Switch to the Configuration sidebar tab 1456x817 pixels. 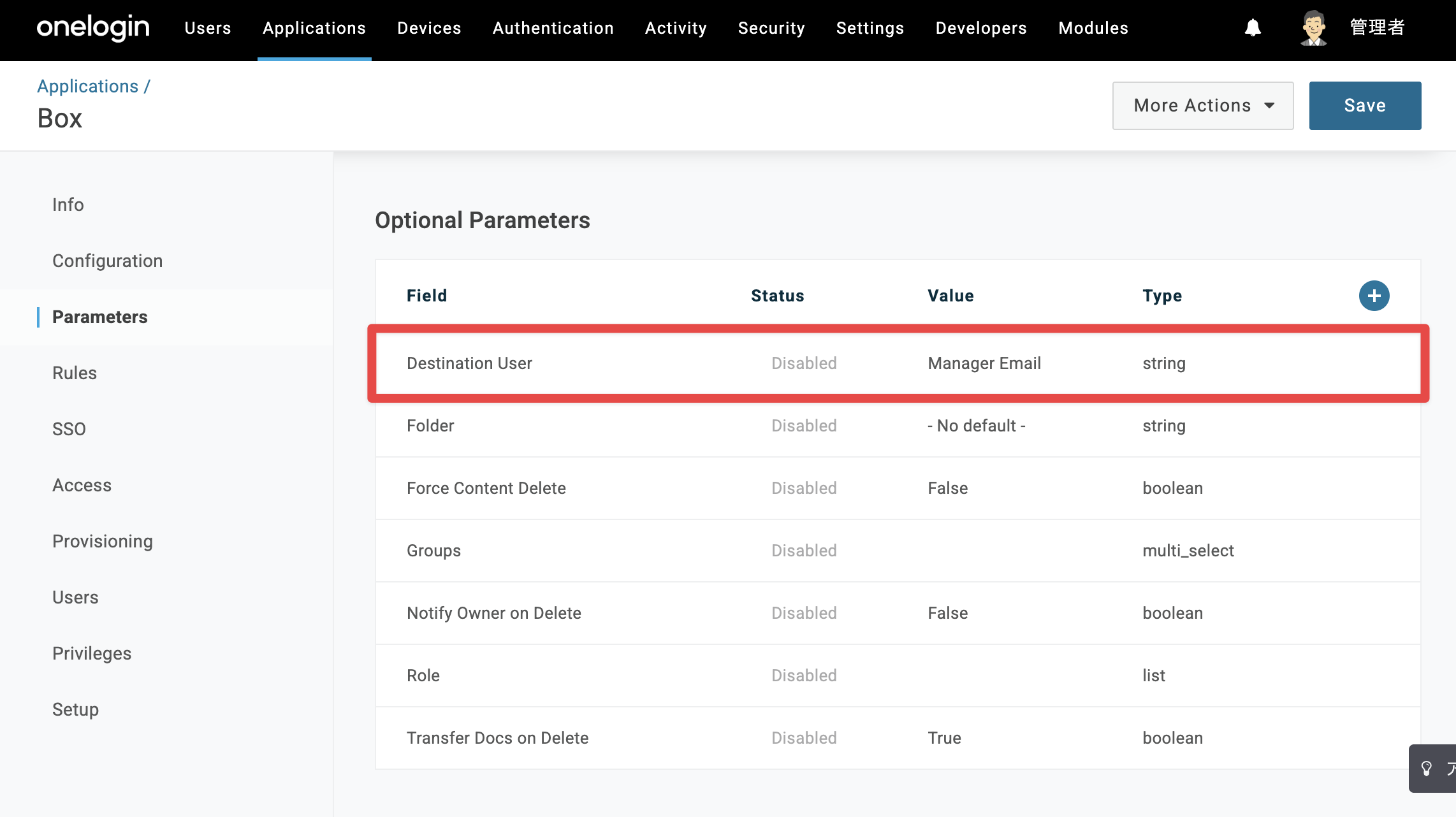coord(108,261)
